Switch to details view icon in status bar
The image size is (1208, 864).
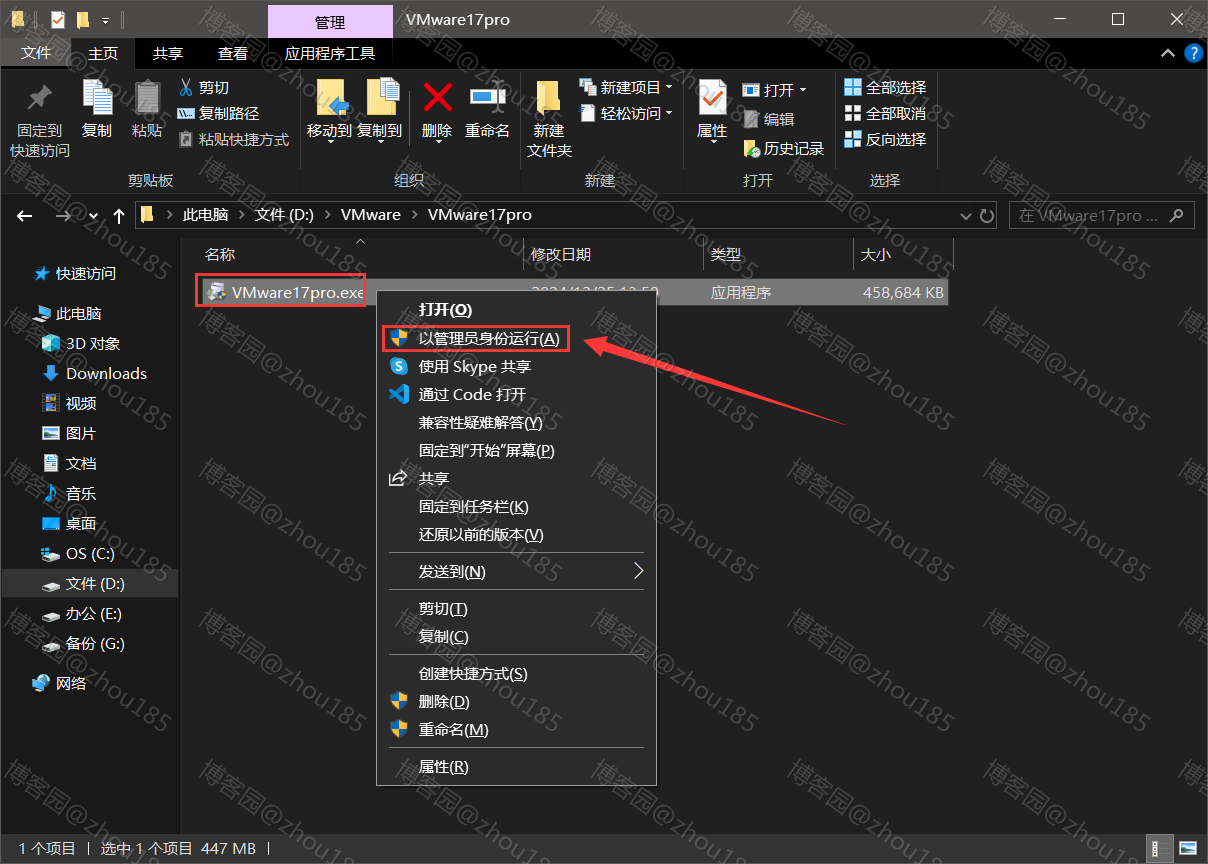point(1161,848)
